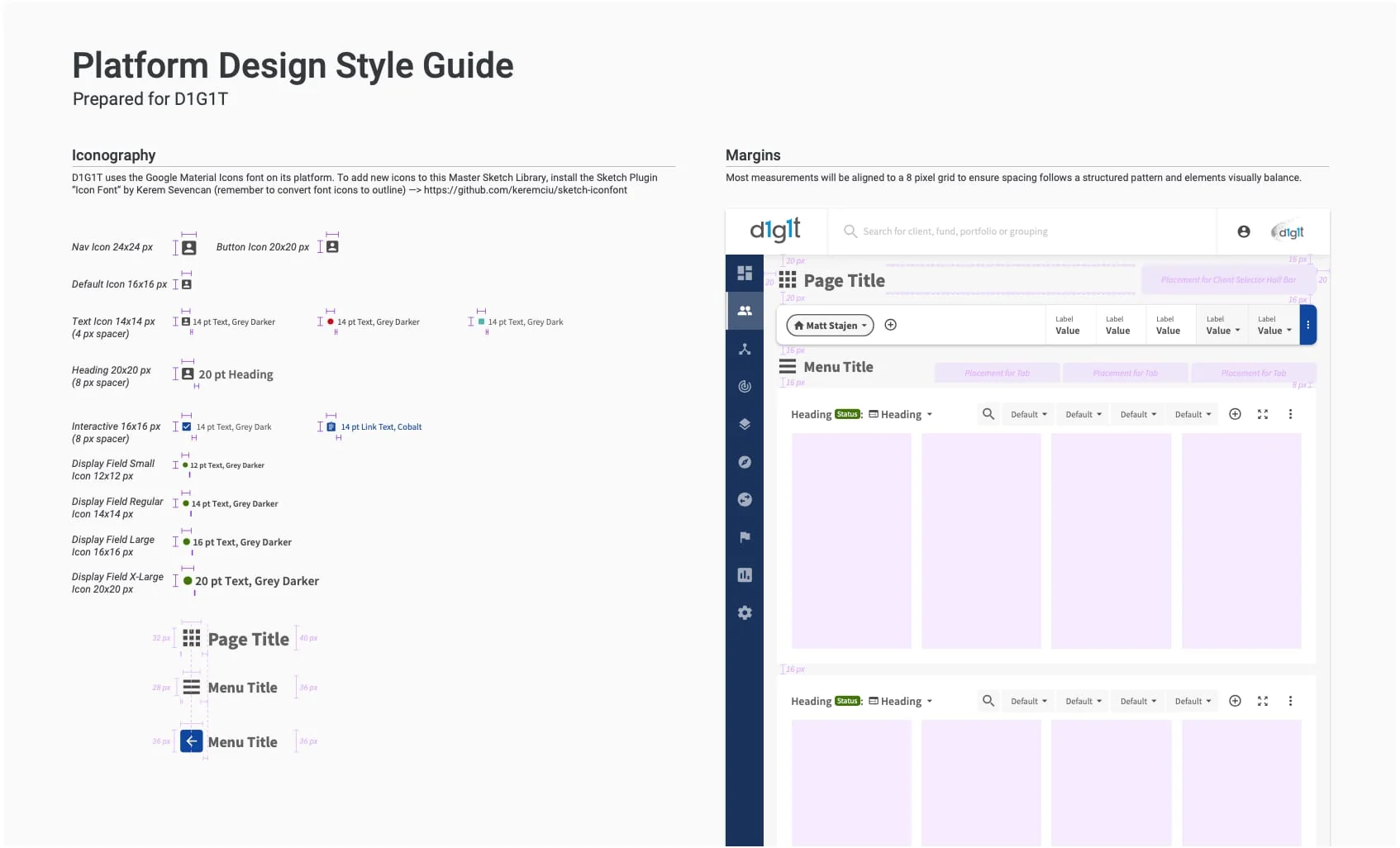Open the settings gear in sidebar

[744, 612]
